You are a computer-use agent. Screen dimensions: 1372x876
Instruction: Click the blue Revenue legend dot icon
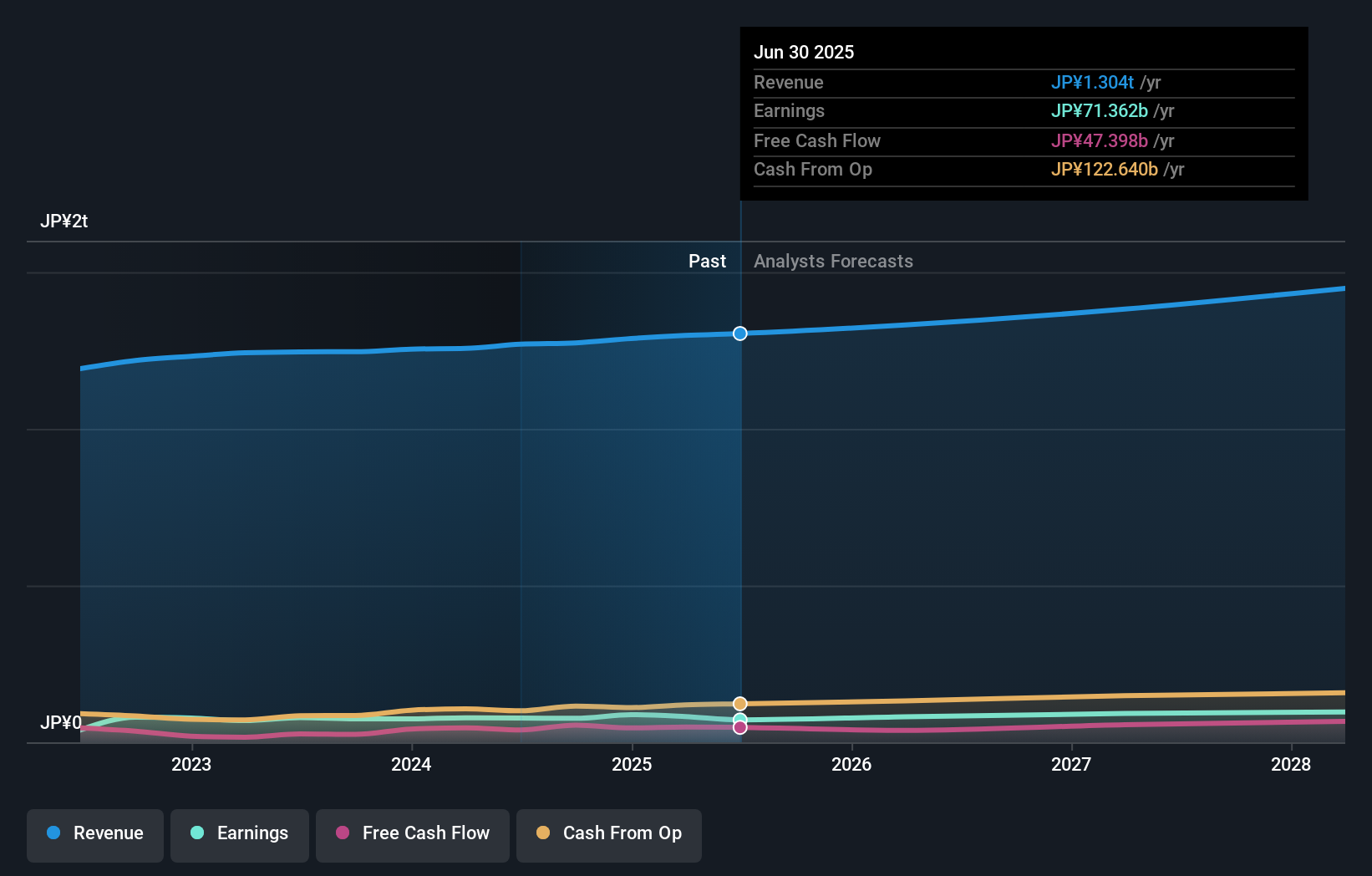[52, 833]
